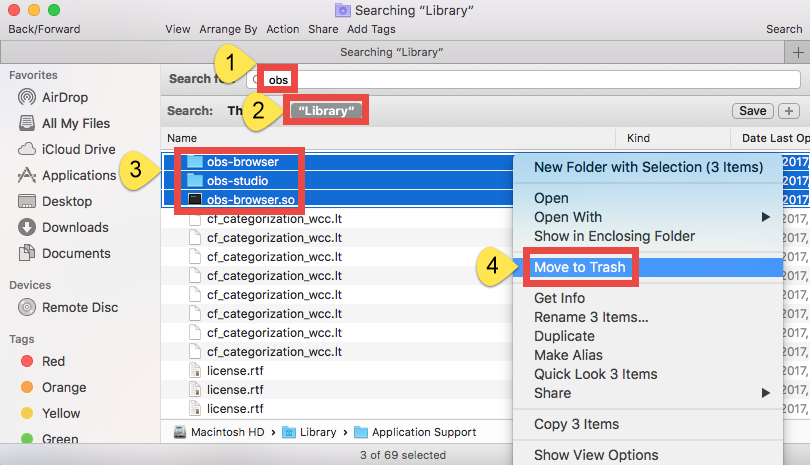Sort by Date Last Opened column
The image size is (810, 465).
pos(770,138)
